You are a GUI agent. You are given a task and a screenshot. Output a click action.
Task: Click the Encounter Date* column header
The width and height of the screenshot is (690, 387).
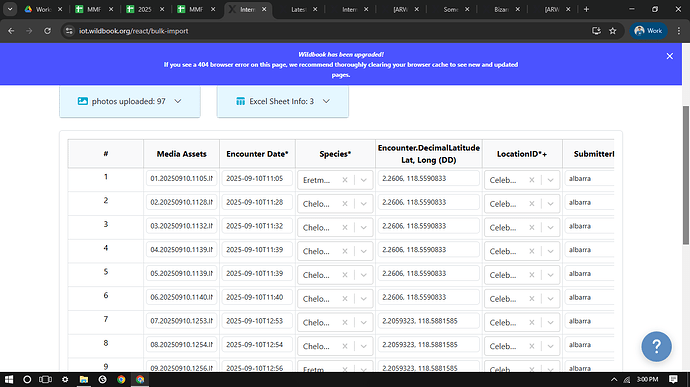pyautogui.click(x=257, y=154)
